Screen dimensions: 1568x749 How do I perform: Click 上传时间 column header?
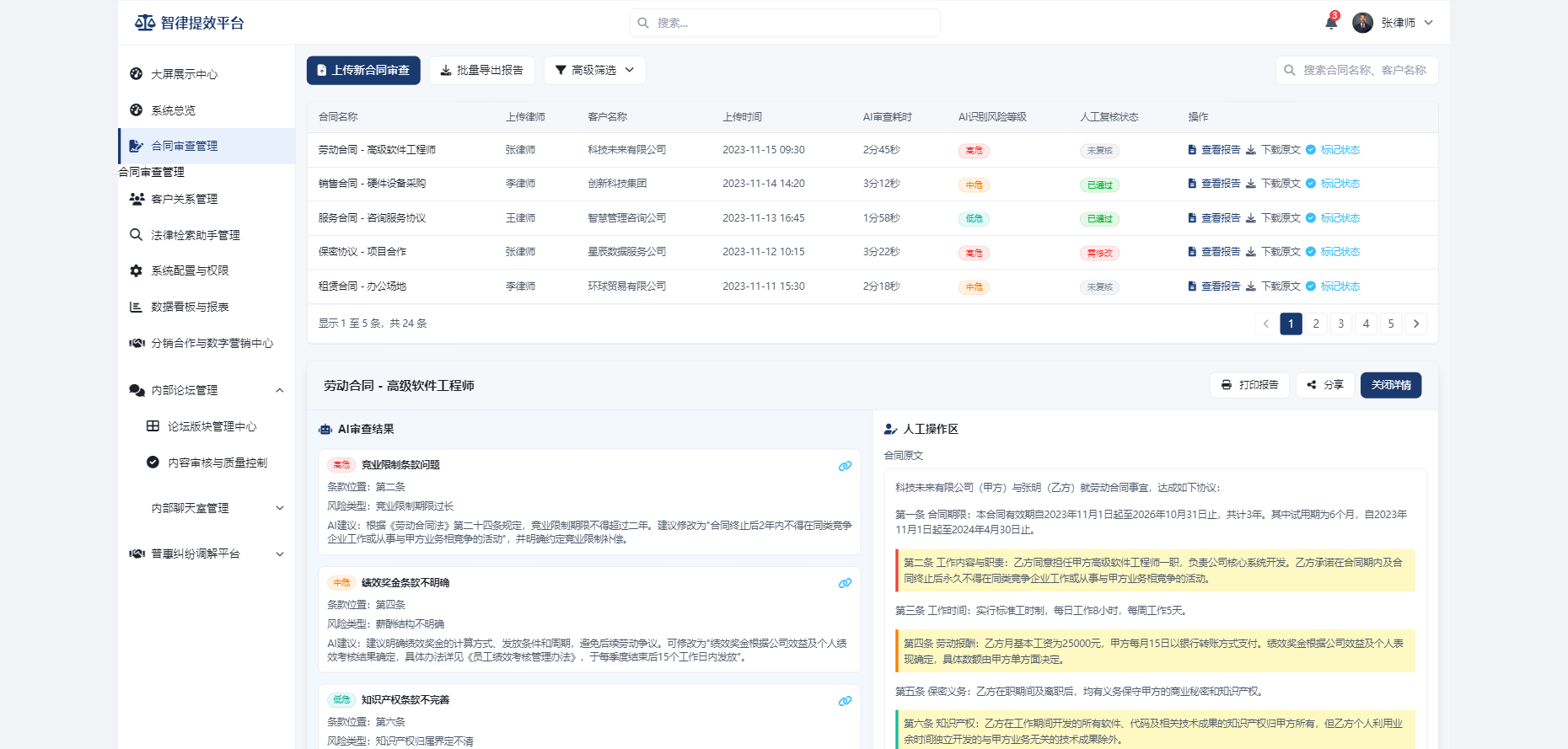coord(742,117)
